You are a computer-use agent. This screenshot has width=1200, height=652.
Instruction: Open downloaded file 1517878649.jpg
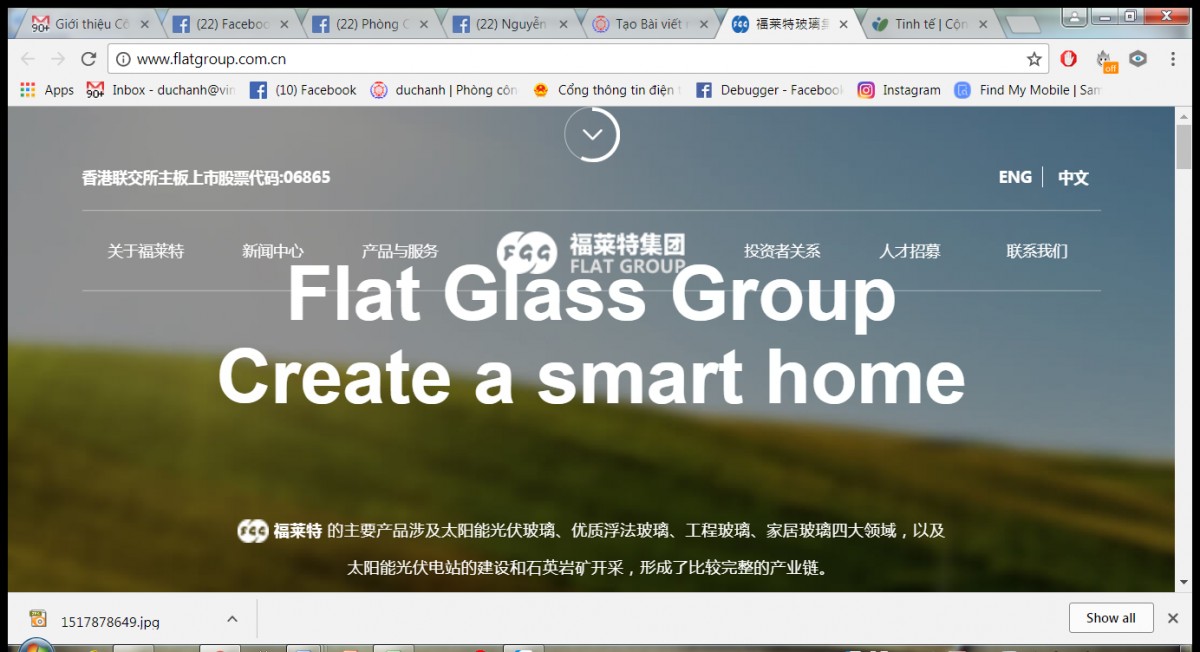click(110, 622)
